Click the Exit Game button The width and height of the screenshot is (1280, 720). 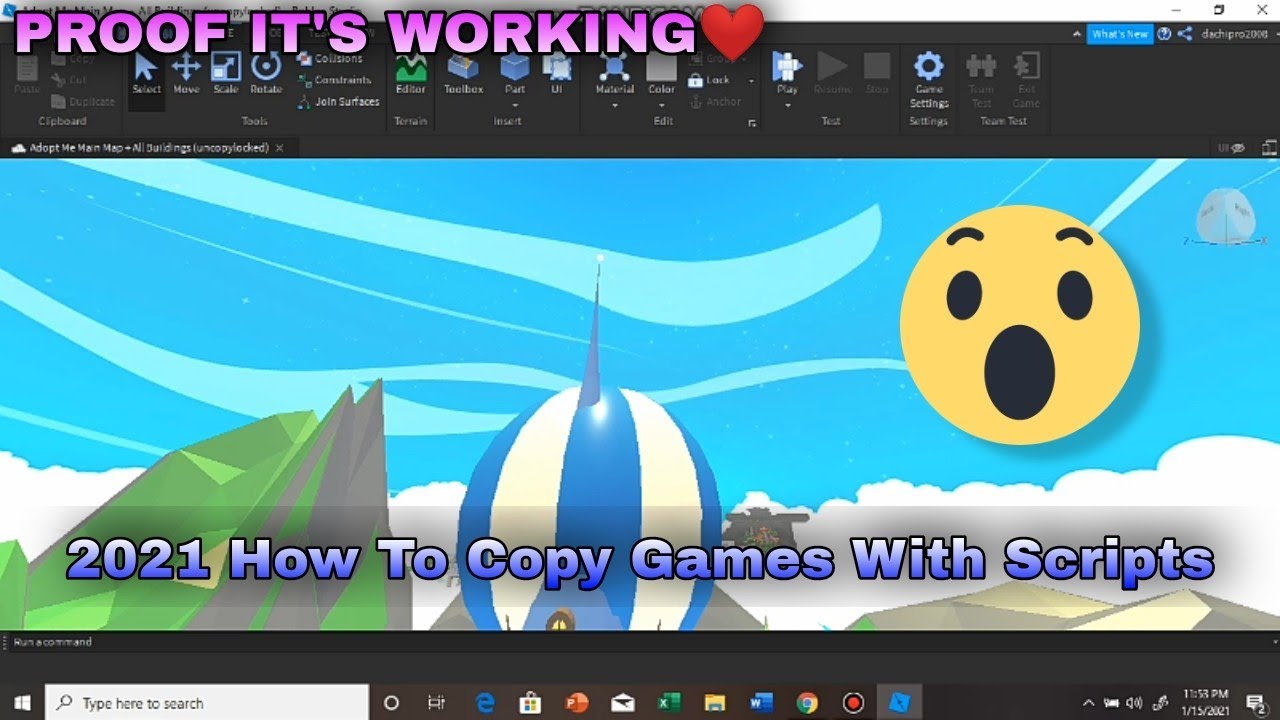[x=1026, y=80]
